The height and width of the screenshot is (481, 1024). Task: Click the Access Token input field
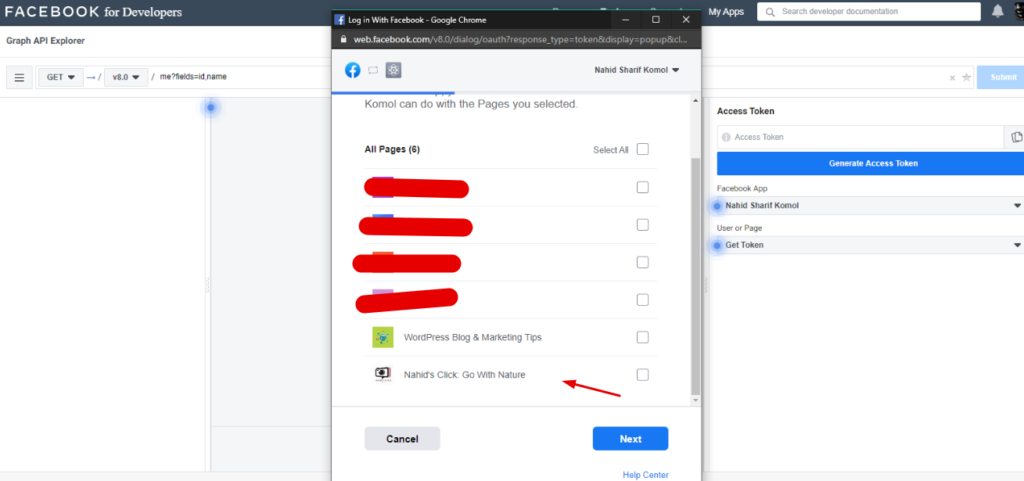click(x=860, y=137)
